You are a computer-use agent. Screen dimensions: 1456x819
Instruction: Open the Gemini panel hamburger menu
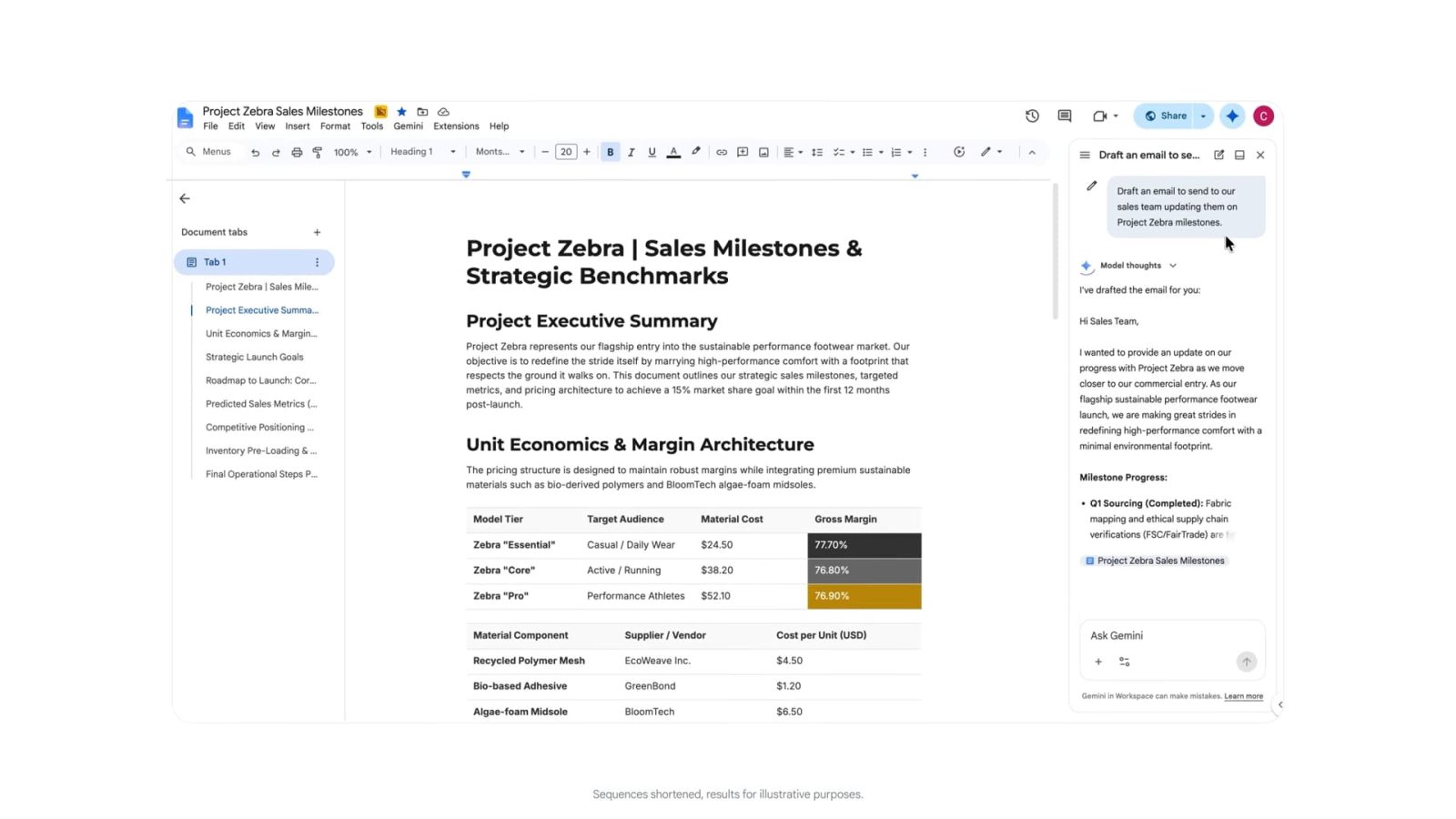1085,155
